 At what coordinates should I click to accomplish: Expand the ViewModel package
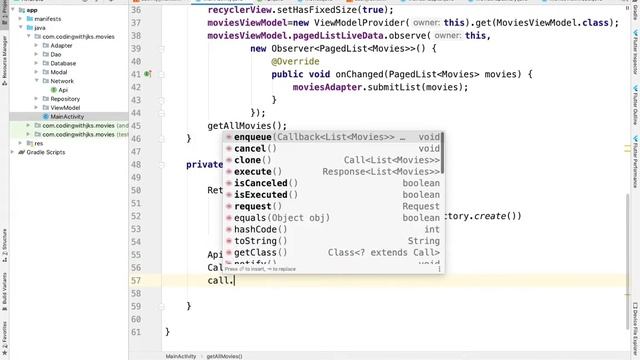[x=36, y=108]
